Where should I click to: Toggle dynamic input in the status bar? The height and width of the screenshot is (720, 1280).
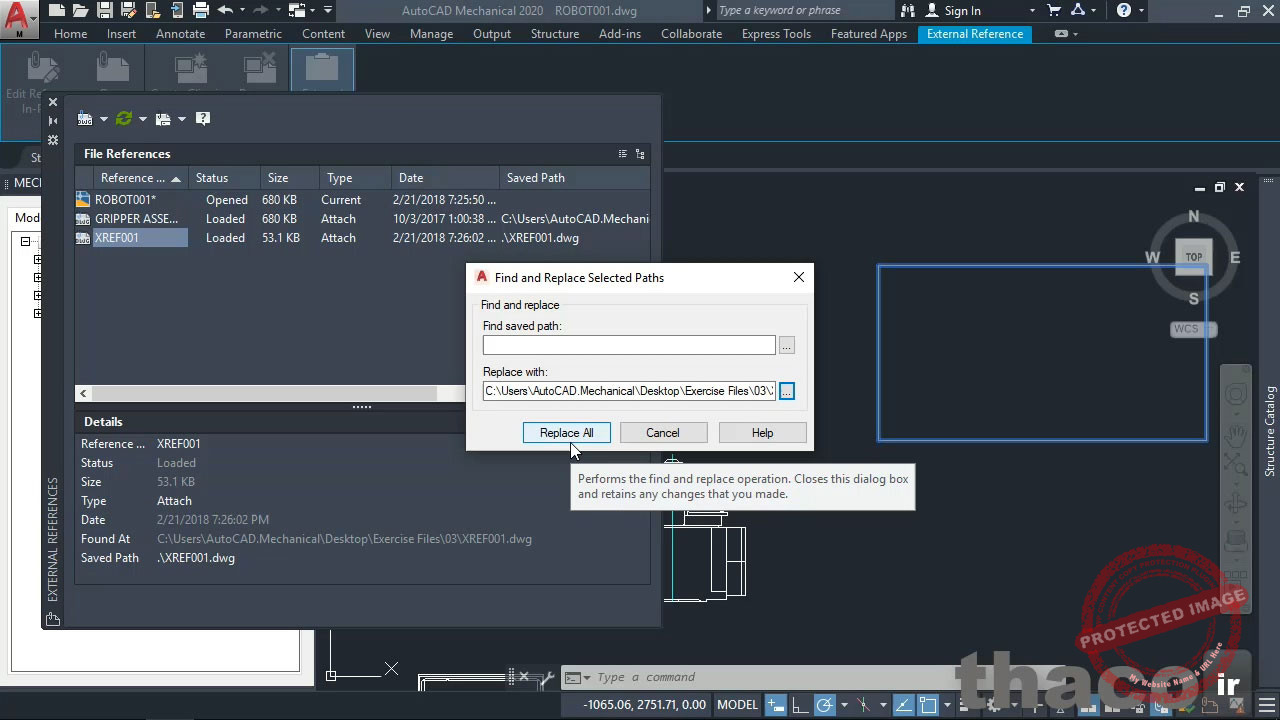775,705
